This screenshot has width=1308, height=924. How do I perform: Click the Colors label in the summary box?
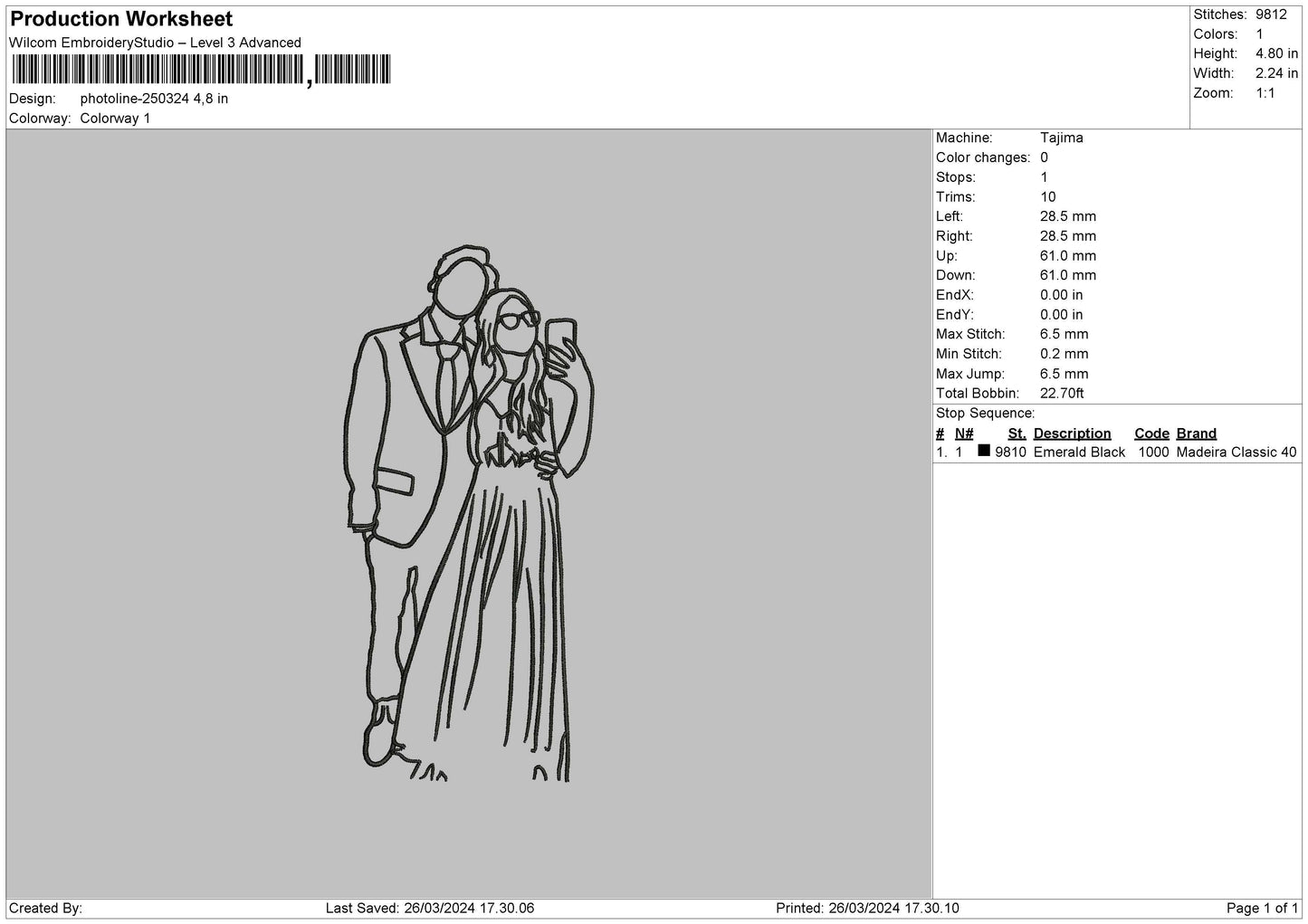(1216, 34)
